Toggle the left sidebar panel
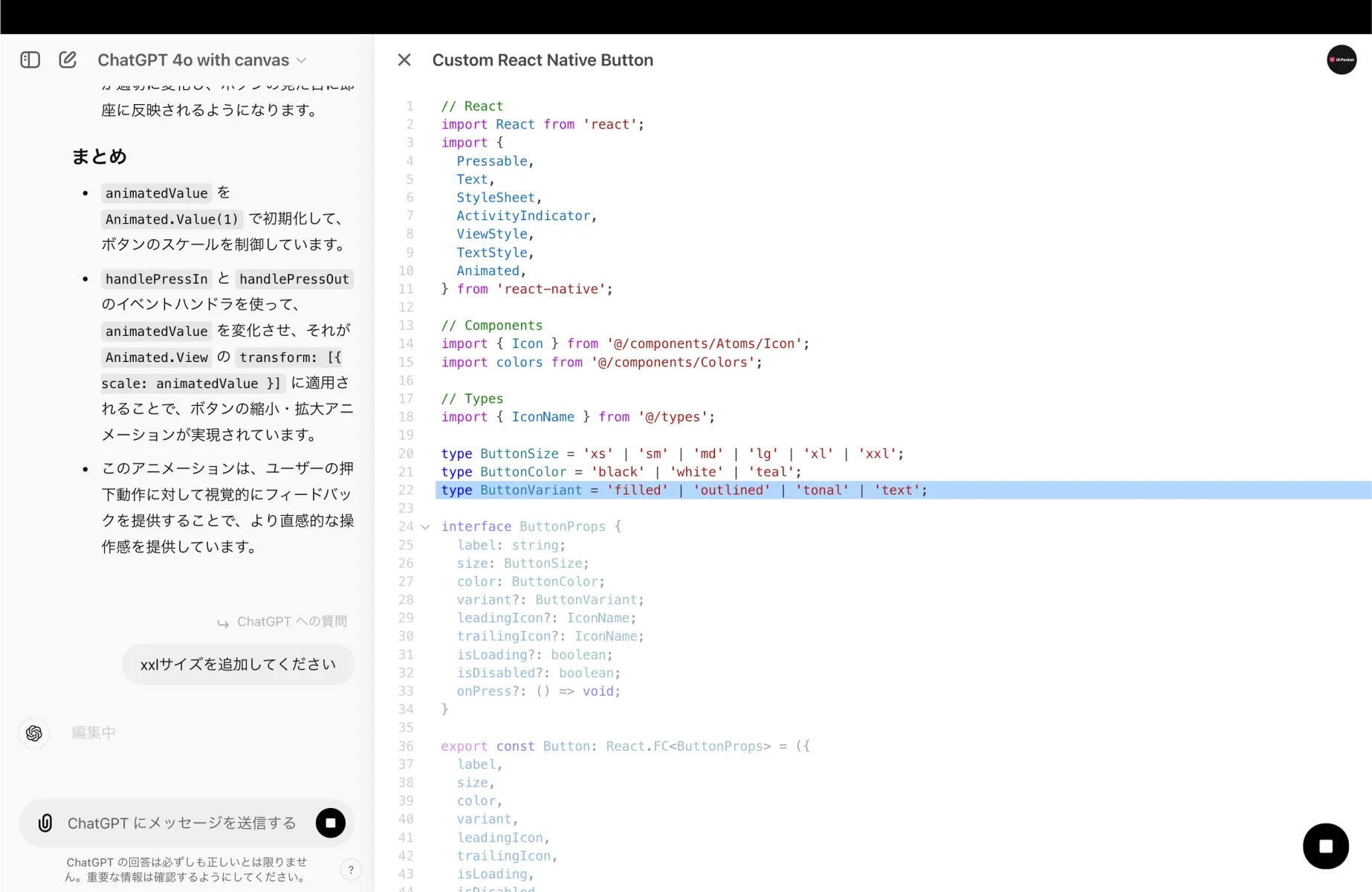Viewport: 1372px width, 892px height. click(x=30, y=59)
